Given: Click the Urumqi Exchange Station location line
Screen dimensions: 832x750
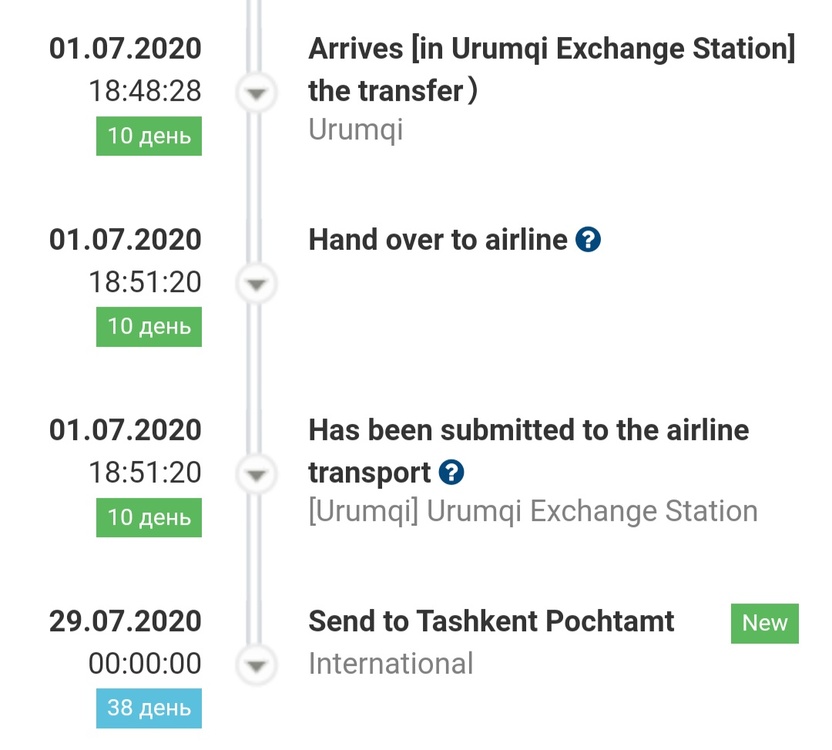Looking at the screenshot, I should coord(532,512).
